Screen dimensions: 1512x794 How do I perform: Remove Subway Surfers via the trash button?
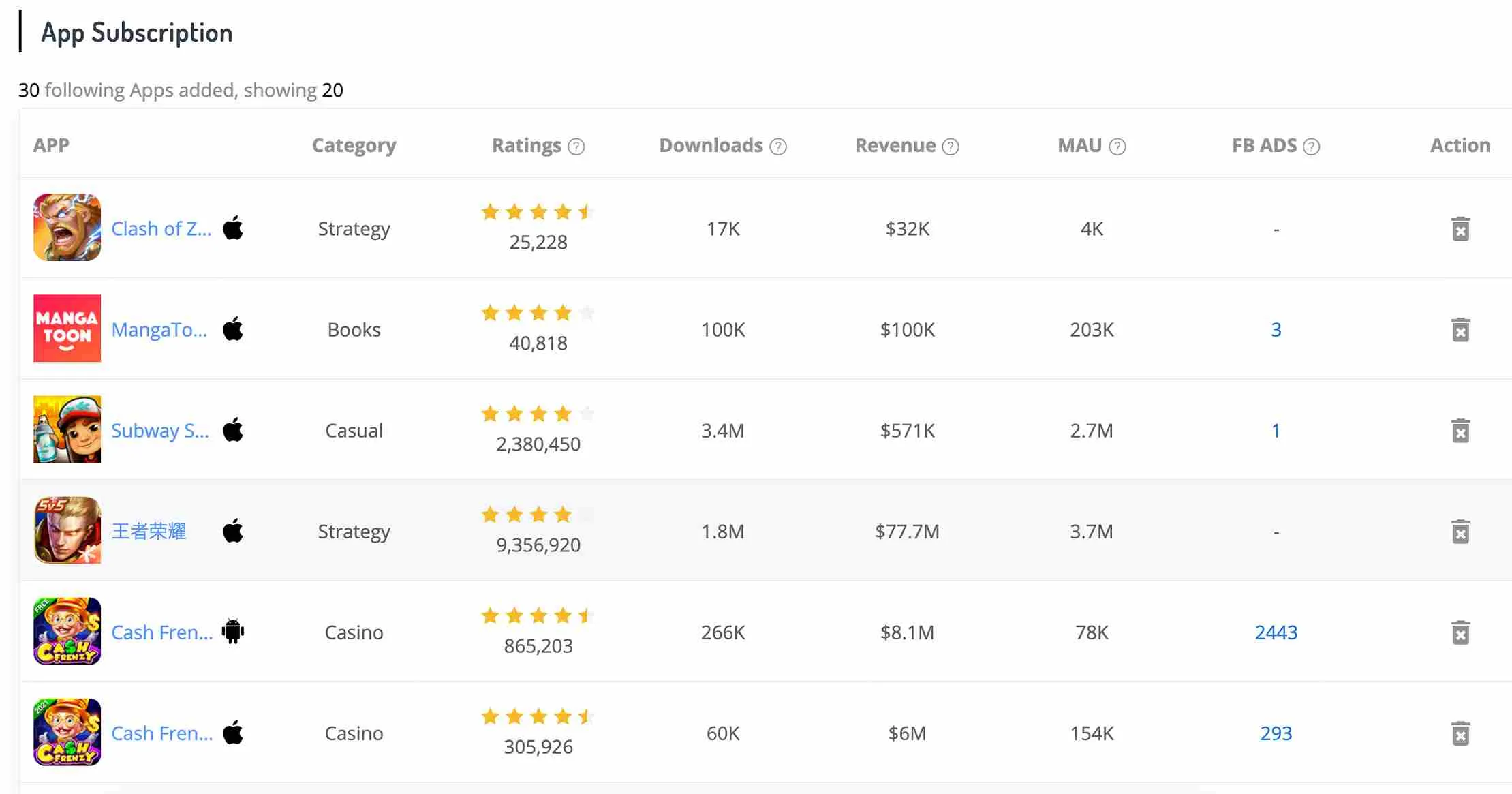[x=1460, y=430]
